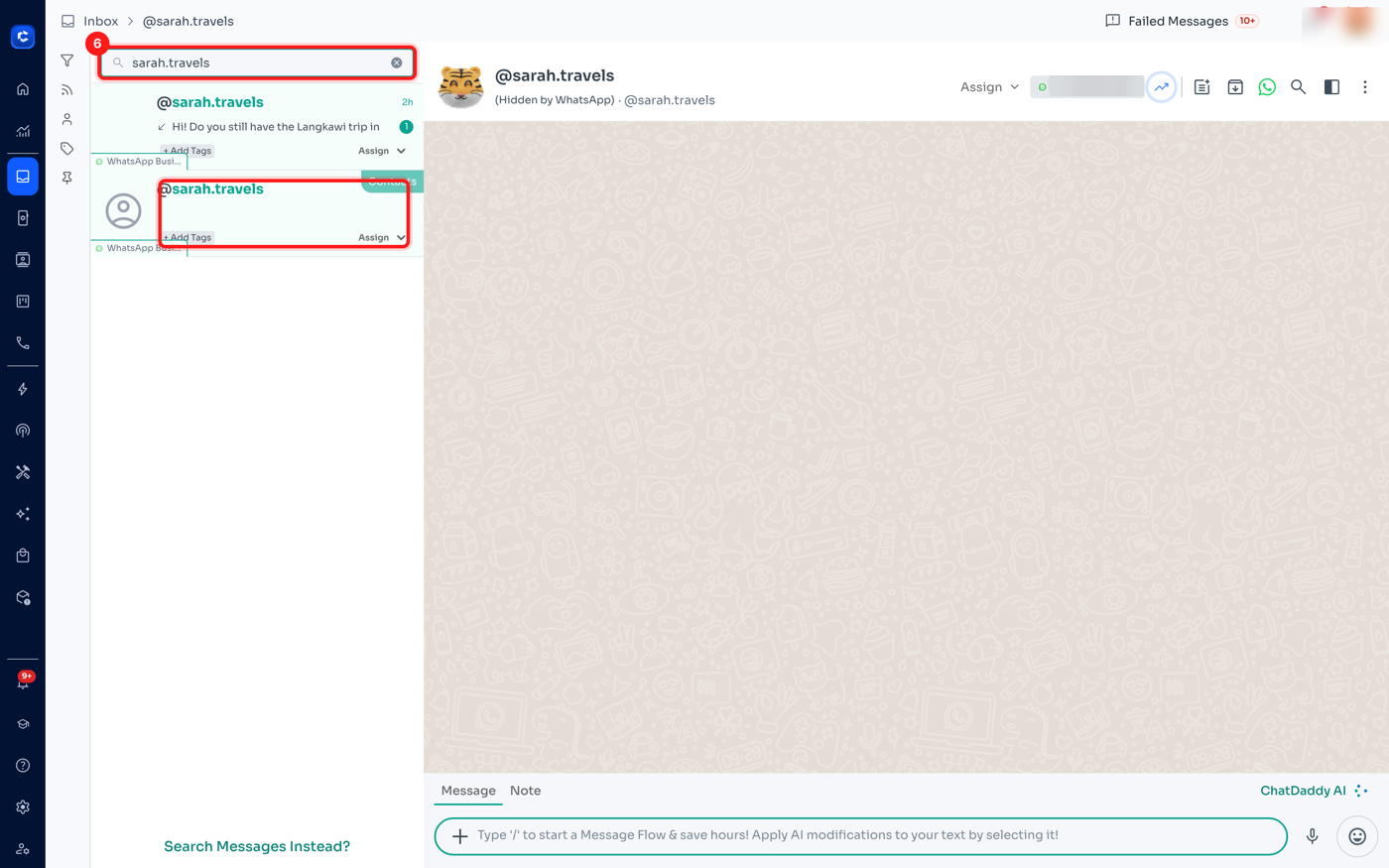Screen dimensions: 1389x868
Task: Add tags to the Langkawi message chat
Action: pos(188,151)
